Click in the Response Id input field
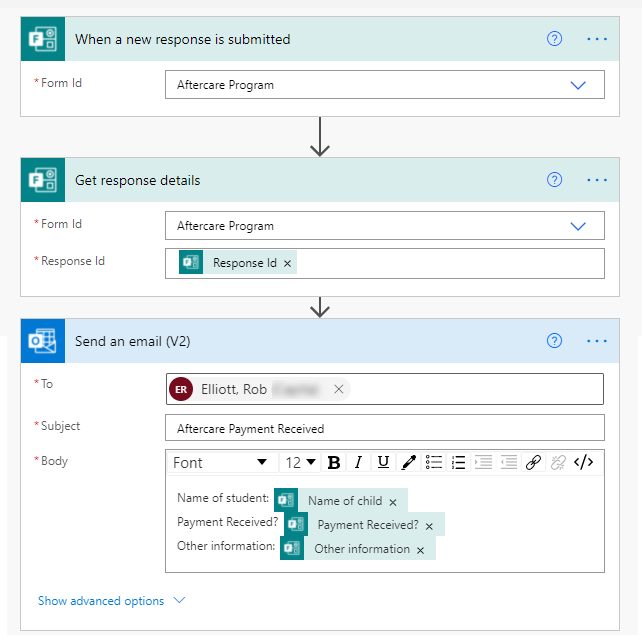 tap(385, 263)
